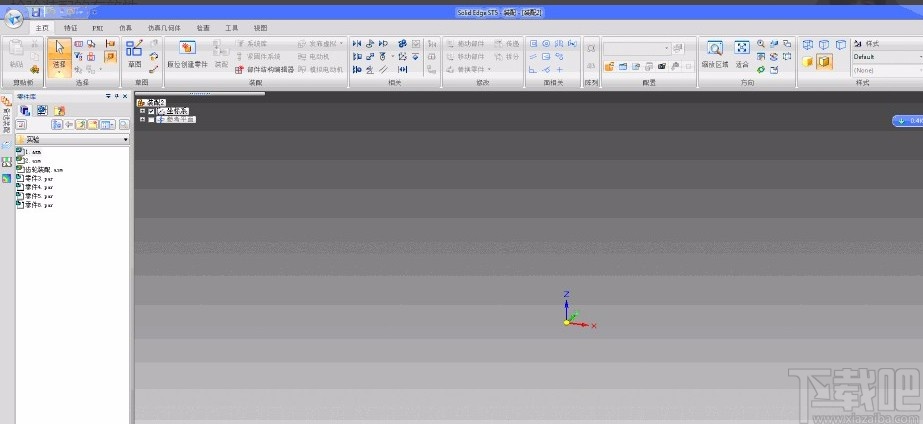This screenshot has width=923, height=424.
Task: Select file 2.asm in parts library
Action: point(29,160)
